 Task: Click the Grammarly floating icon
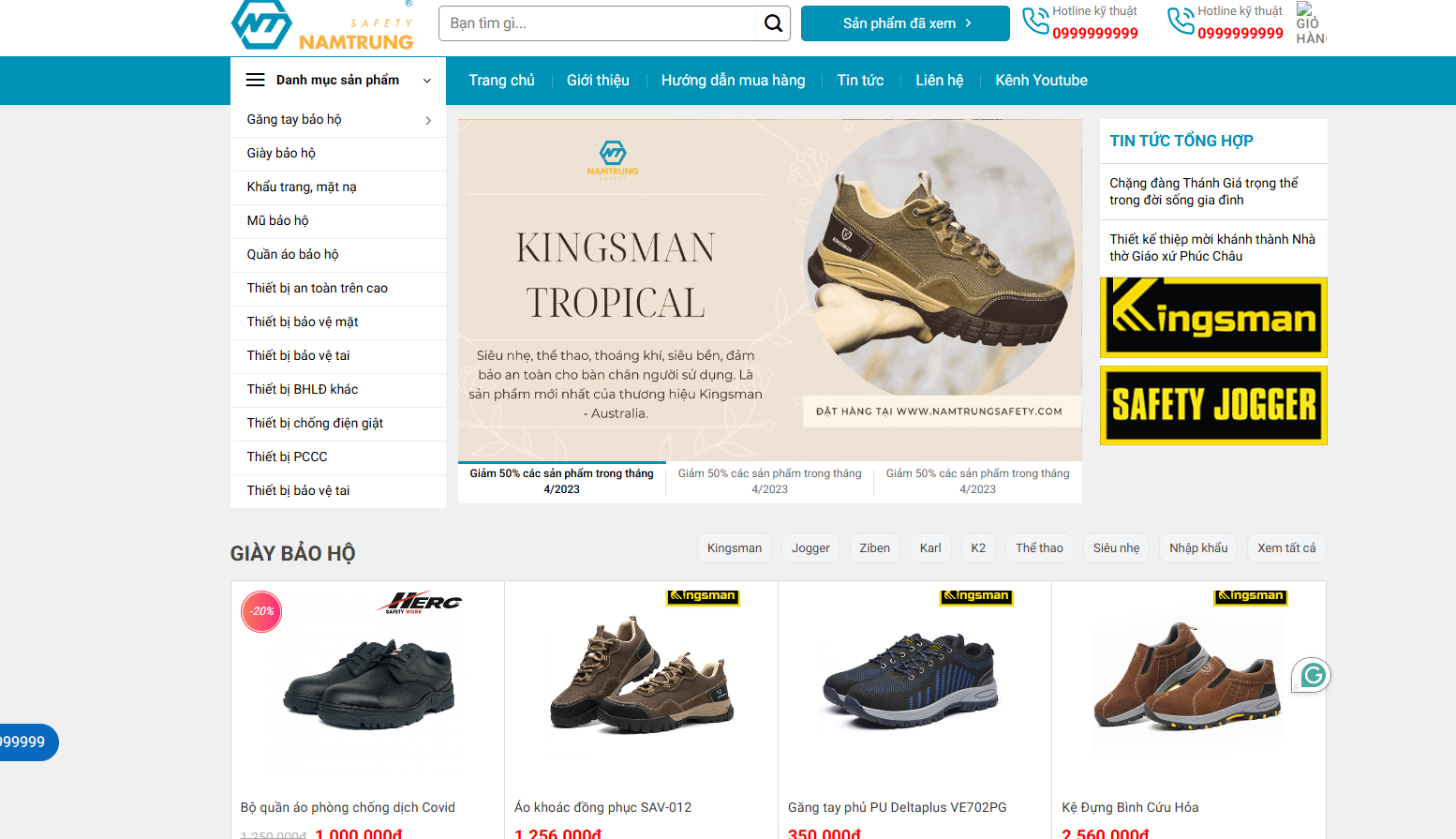pyautogui.click(x=1312, y=675)
